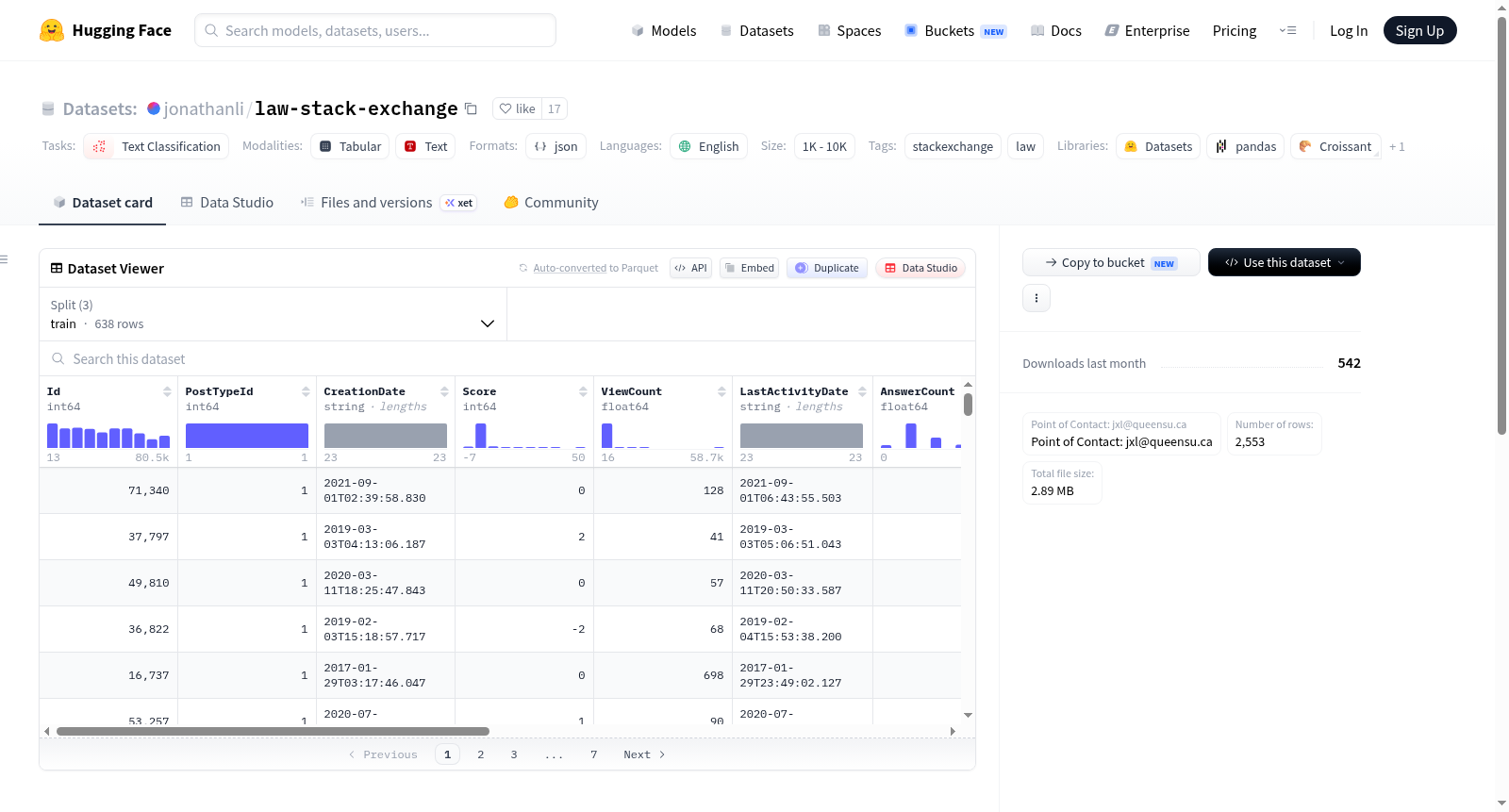Focus the Search this dataset field
The width and height of the screenshot is (1509, 812).
(x=507, y=358)
